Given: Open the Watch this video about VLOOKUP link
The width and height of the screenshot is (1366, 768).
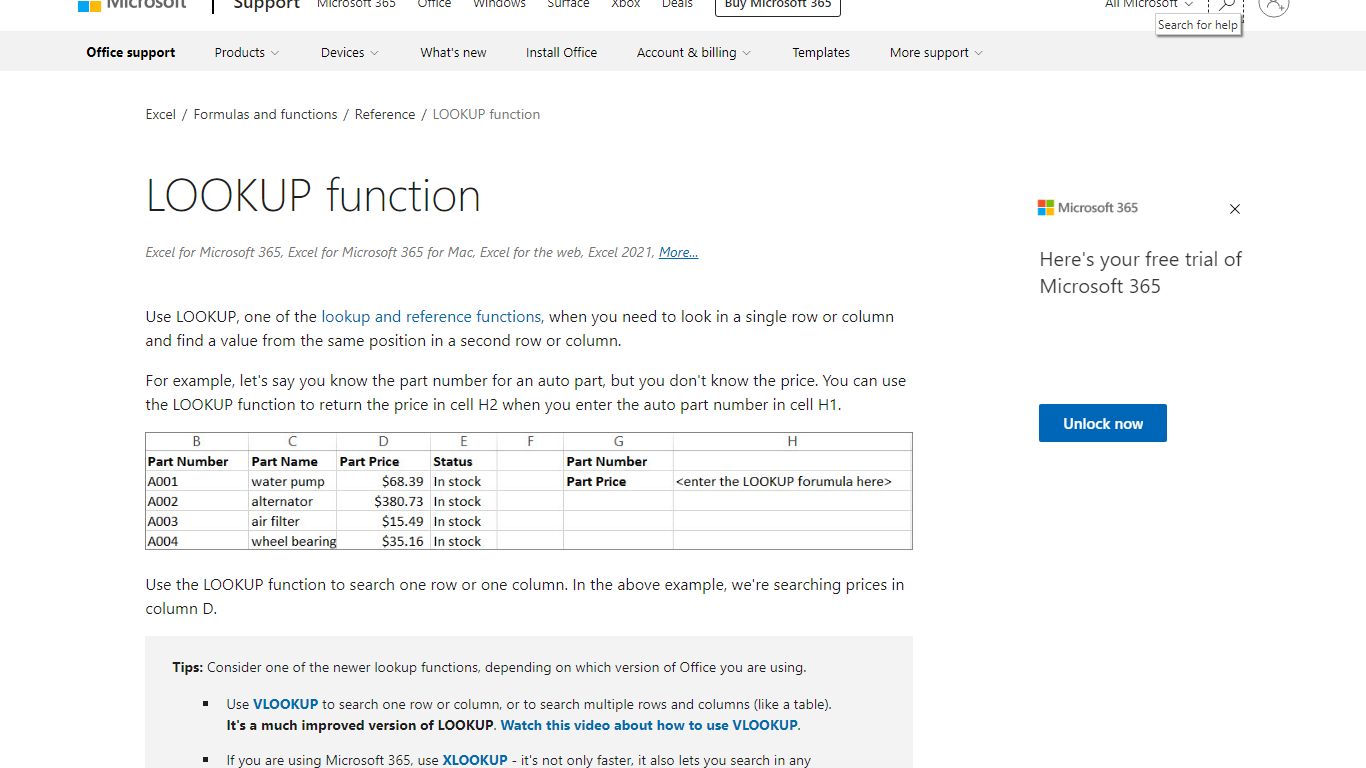Looking at the screenshot, I should coord(649,725).
